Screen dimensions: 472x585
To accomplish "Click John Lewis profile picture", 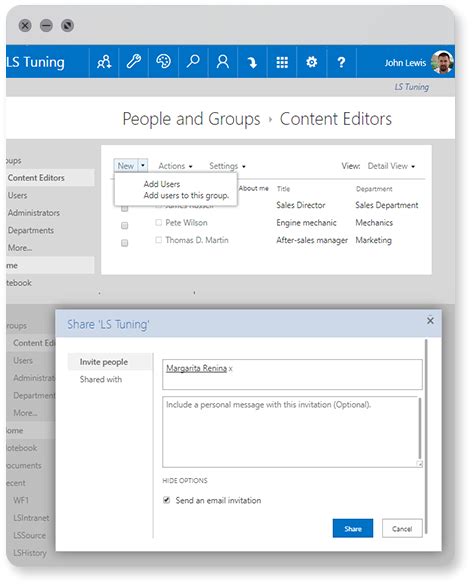I will 442,62.
